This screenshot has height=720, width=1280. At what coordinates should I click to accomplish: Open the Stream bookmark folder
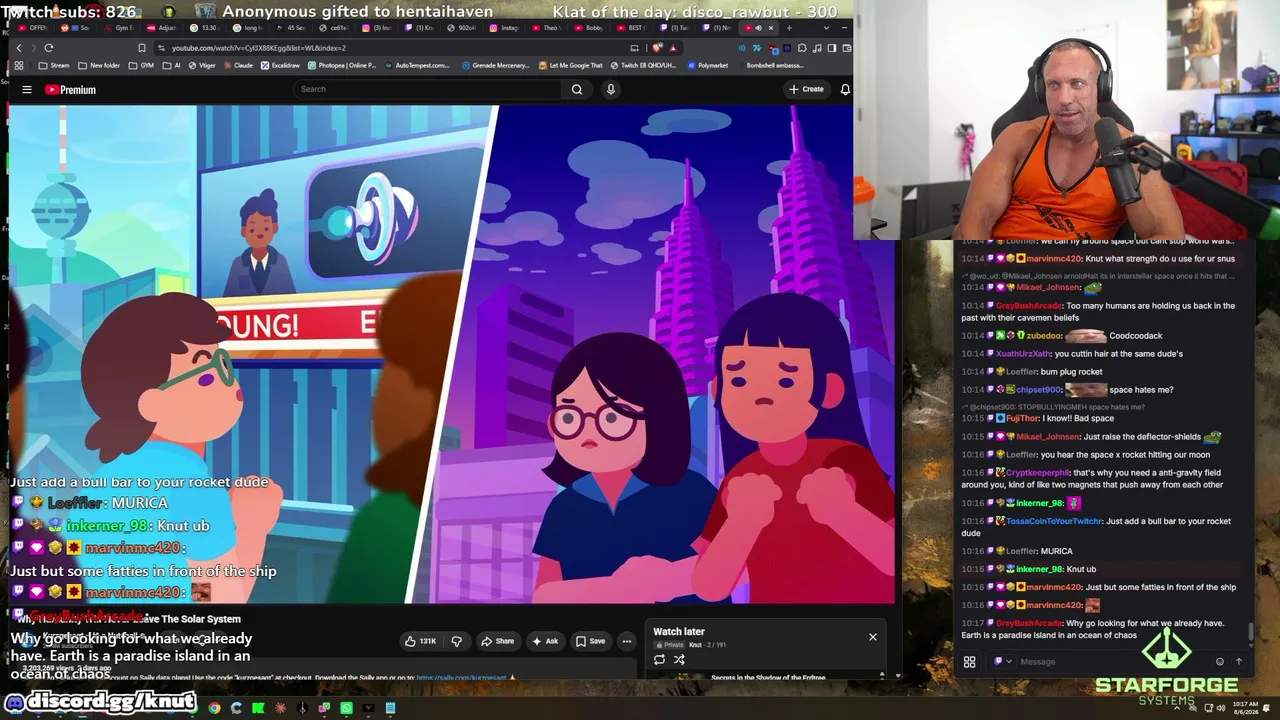(54, 66)
